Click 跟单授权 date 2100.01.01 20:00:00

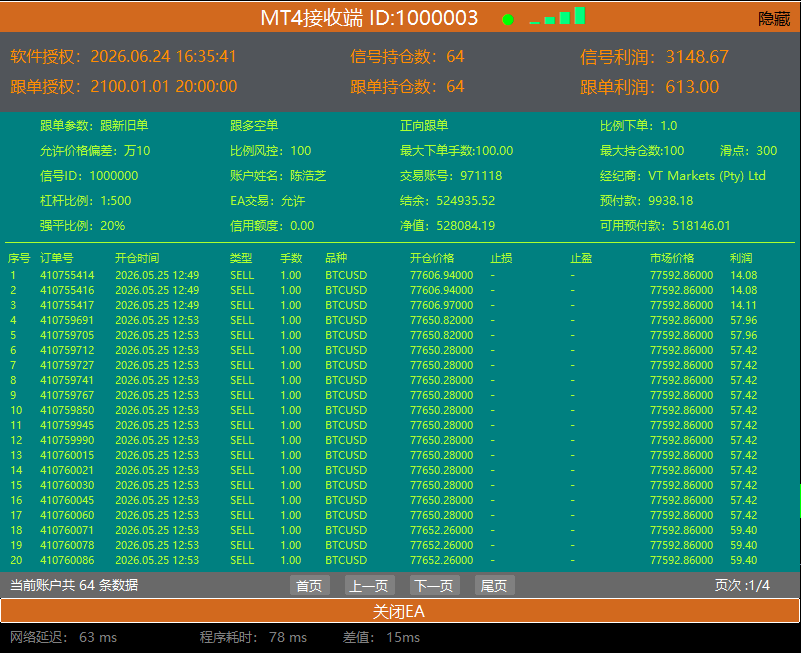(x=163, y=86)
